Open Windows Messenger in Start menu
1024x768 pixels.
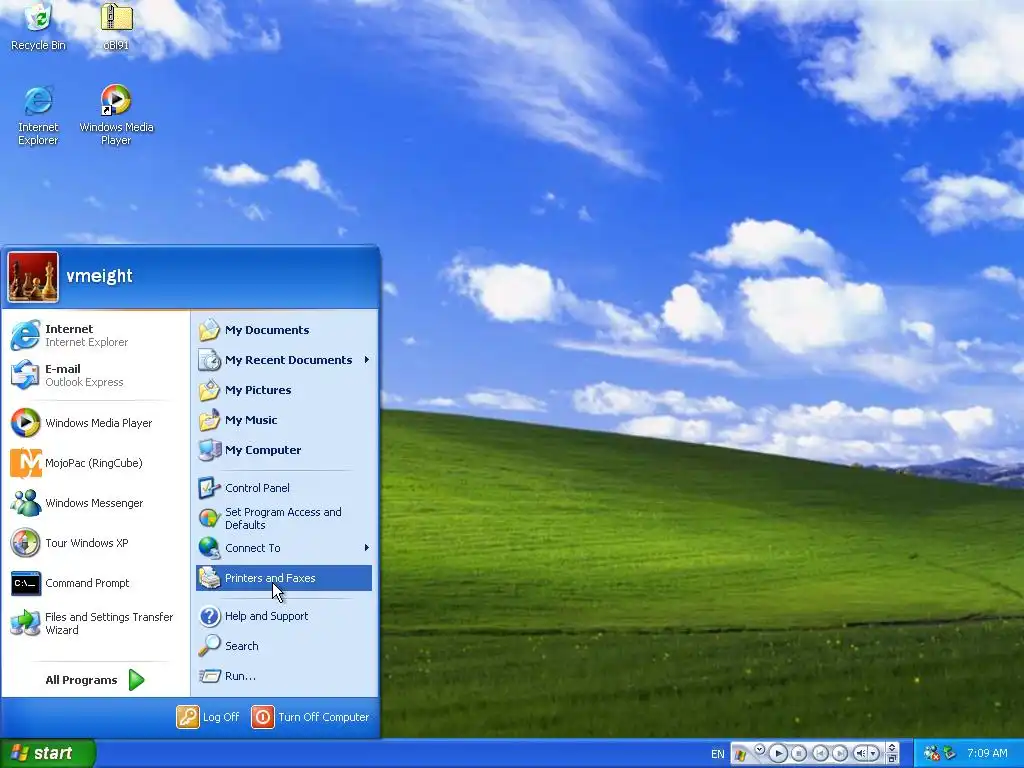(95, 502)
